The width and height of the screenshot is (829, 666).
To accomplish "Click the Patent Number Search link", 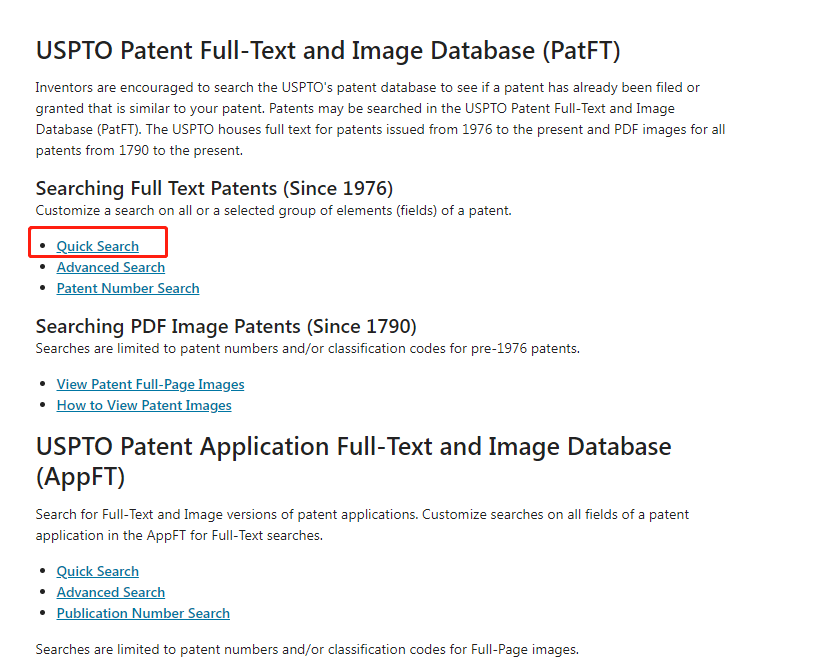I will click(127, 288).
